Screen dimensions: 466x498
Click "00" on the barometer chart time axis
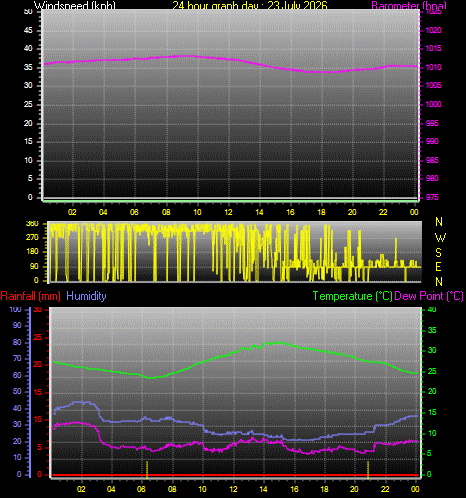coord(414,212)
